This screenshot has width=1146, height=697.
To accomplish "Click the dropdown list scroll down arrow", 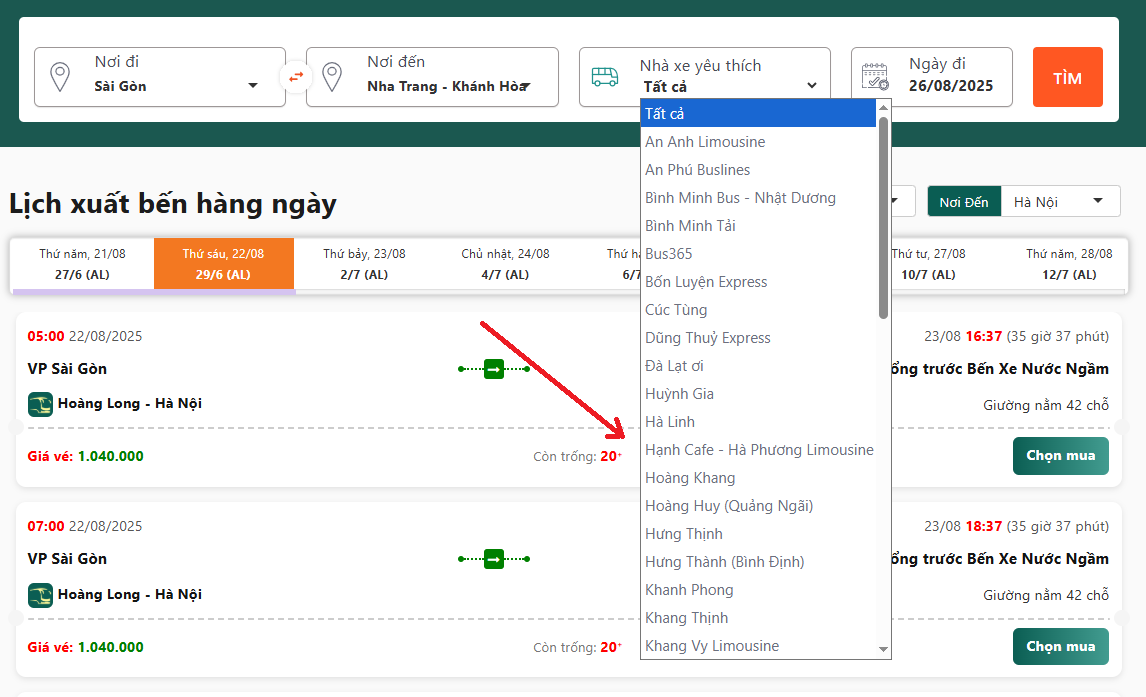I will click(x=883, y=649).
